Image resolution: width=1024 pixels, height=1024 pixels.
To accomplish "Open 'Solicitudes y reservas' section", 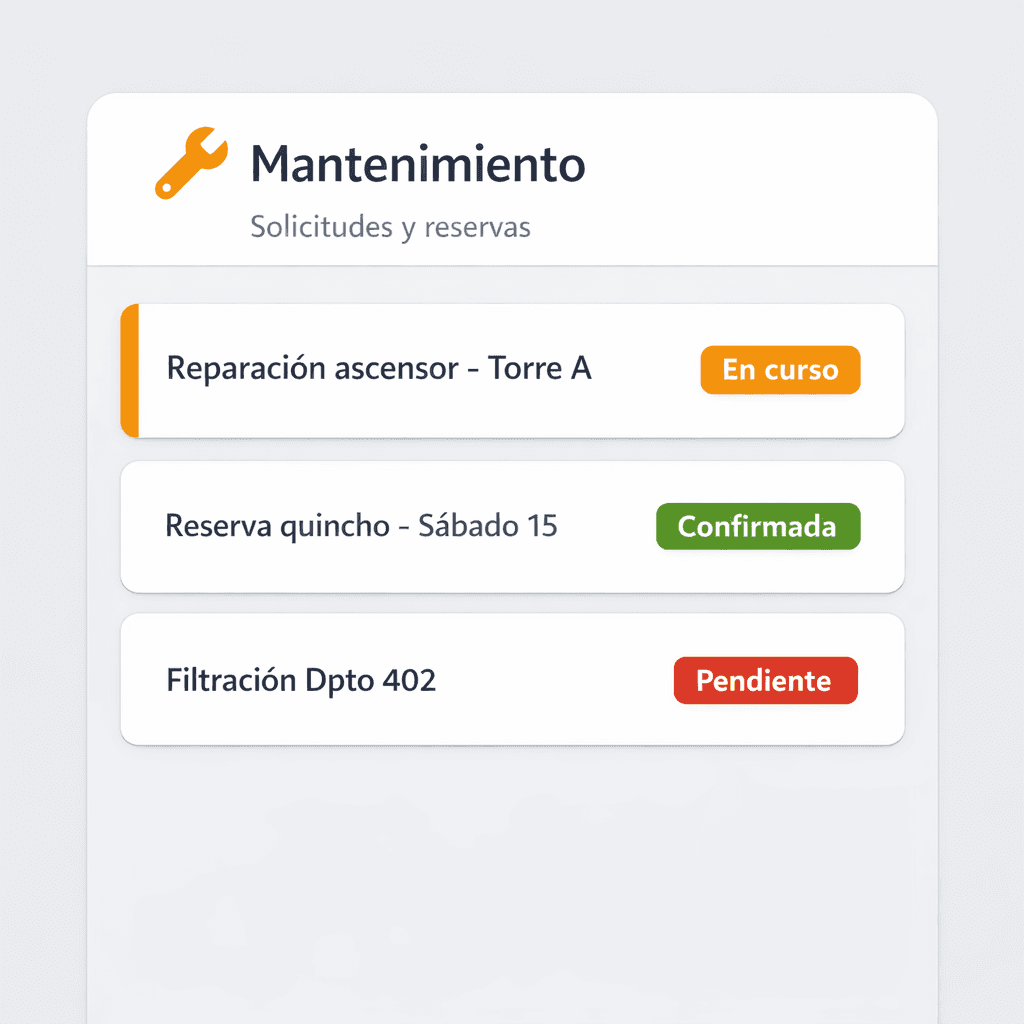I will (390, 227).
